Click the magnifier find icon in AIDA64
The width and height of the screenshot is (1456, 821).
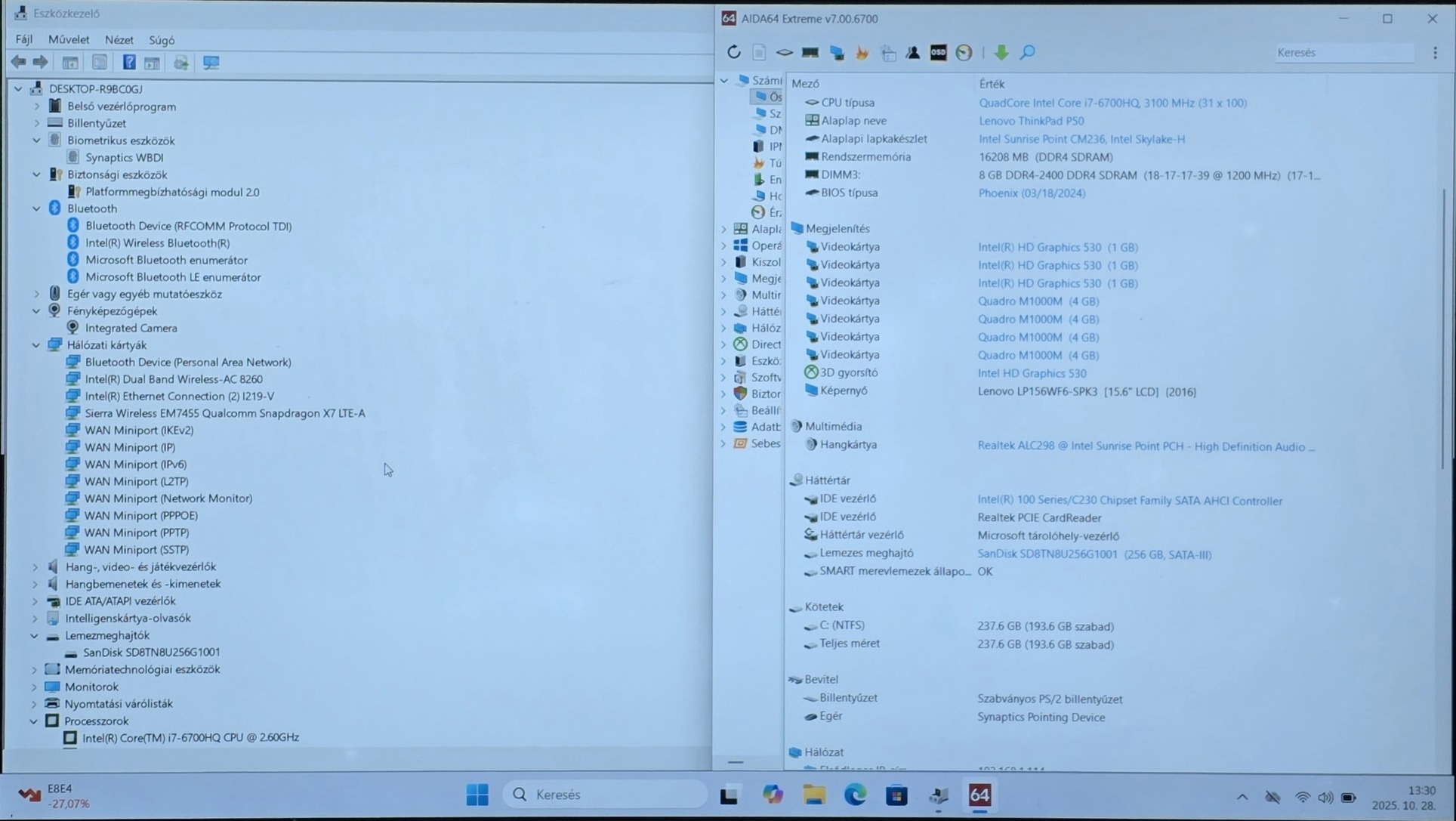(x=1027, y=52)
